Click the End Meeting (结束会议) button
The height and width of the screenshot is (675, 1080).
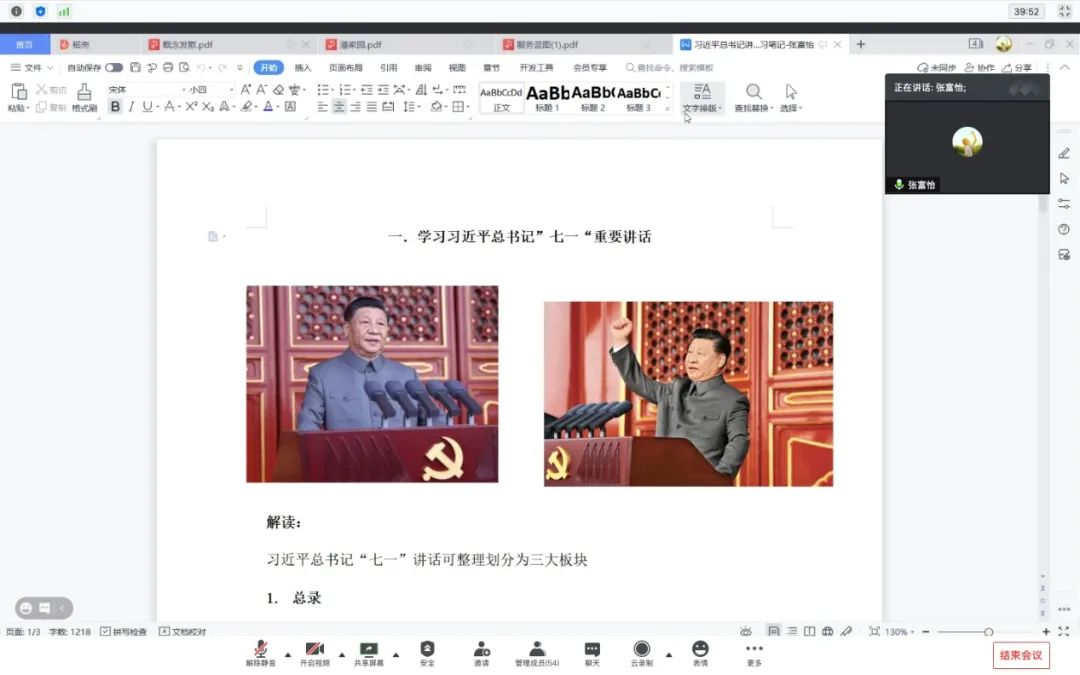[x=1021, y=655]
